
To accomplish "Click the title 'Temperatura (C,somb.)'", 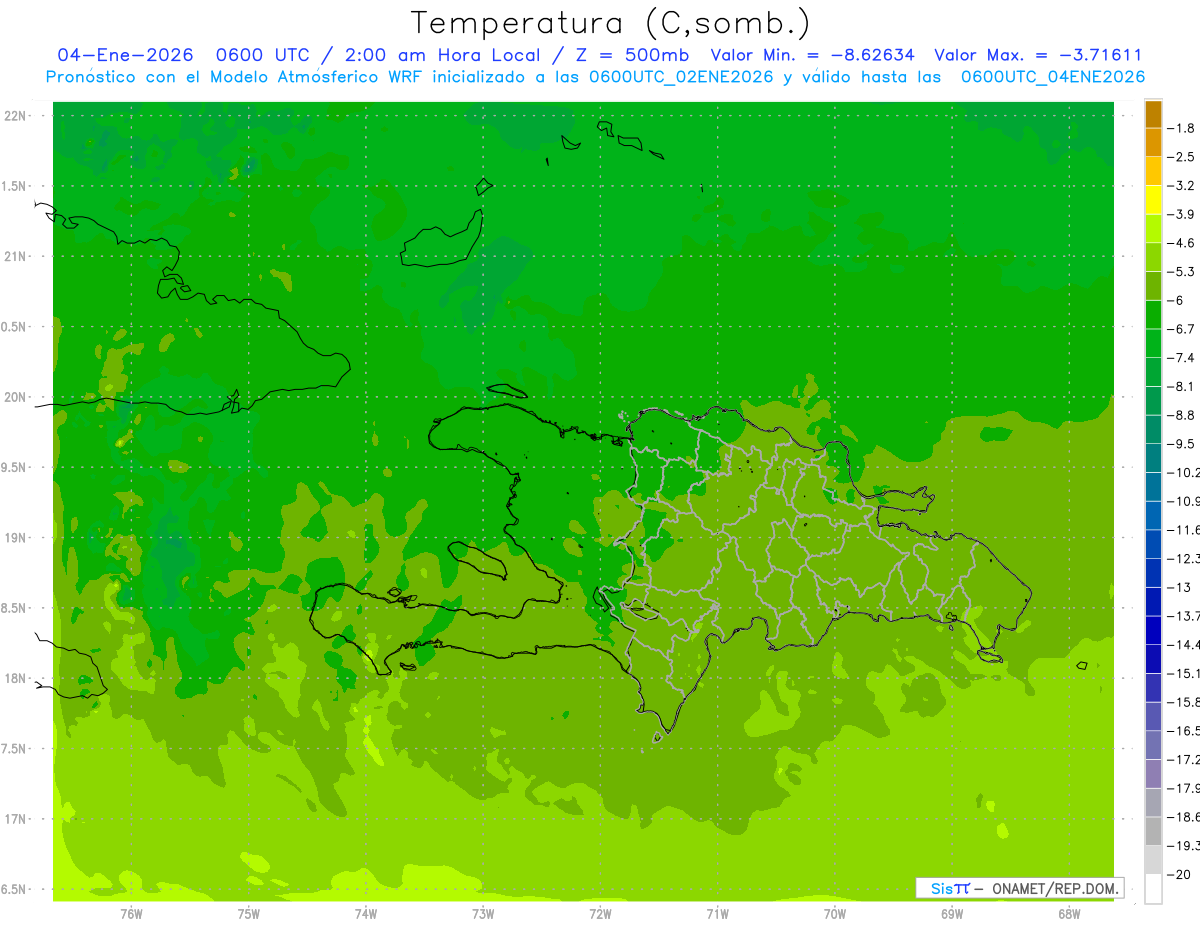I will pyautogui.click(x=610, y=23).
